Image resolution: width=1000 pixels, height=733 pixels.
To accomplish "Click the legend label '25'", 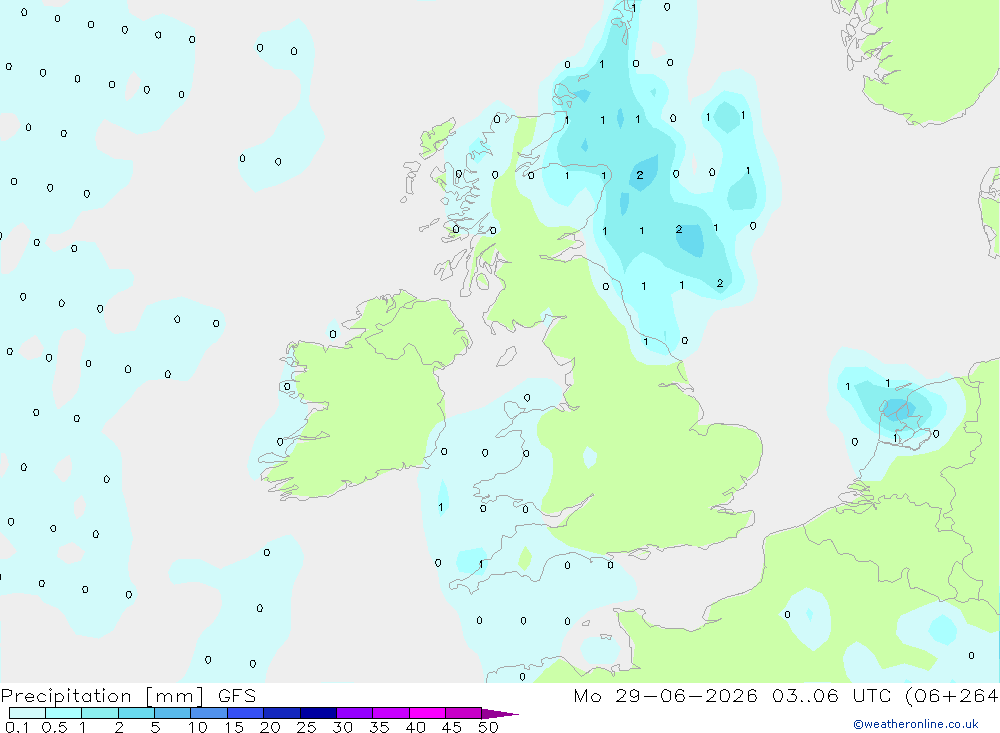I will (x=307, y=727).
